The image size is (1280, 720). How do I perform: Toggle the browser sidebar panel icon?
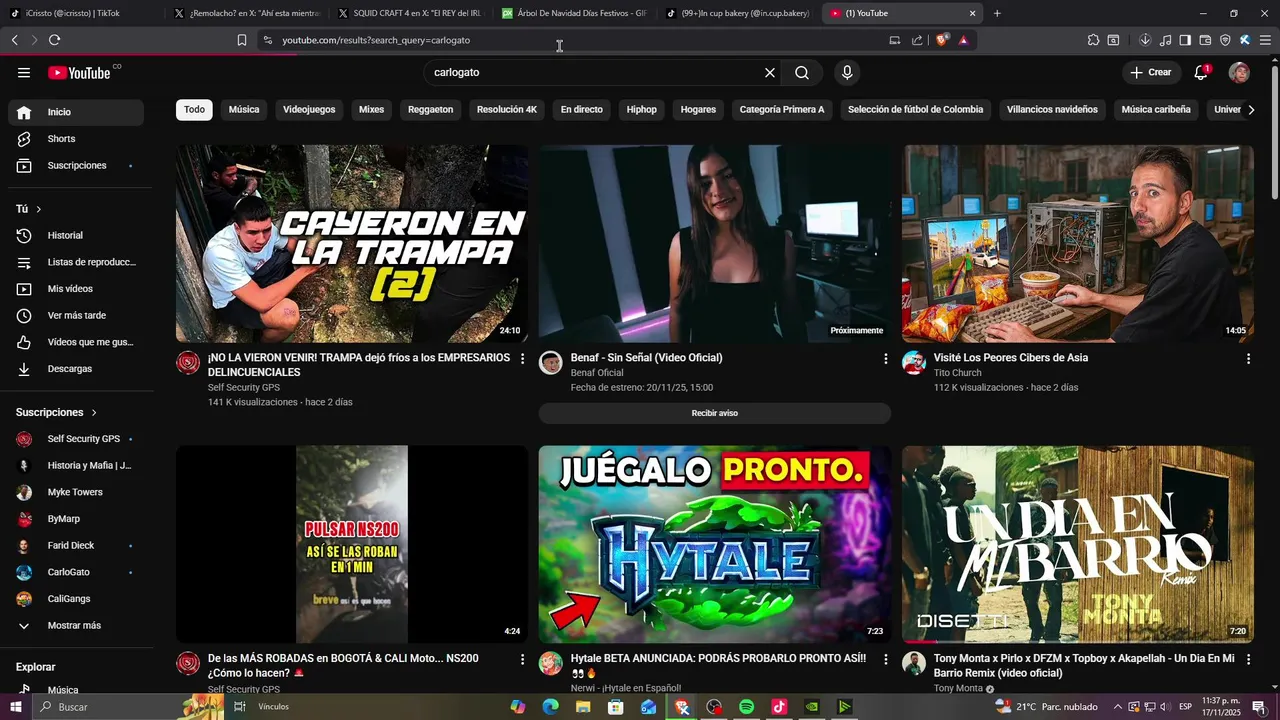pyautogui.click(x=1185, y=40)
